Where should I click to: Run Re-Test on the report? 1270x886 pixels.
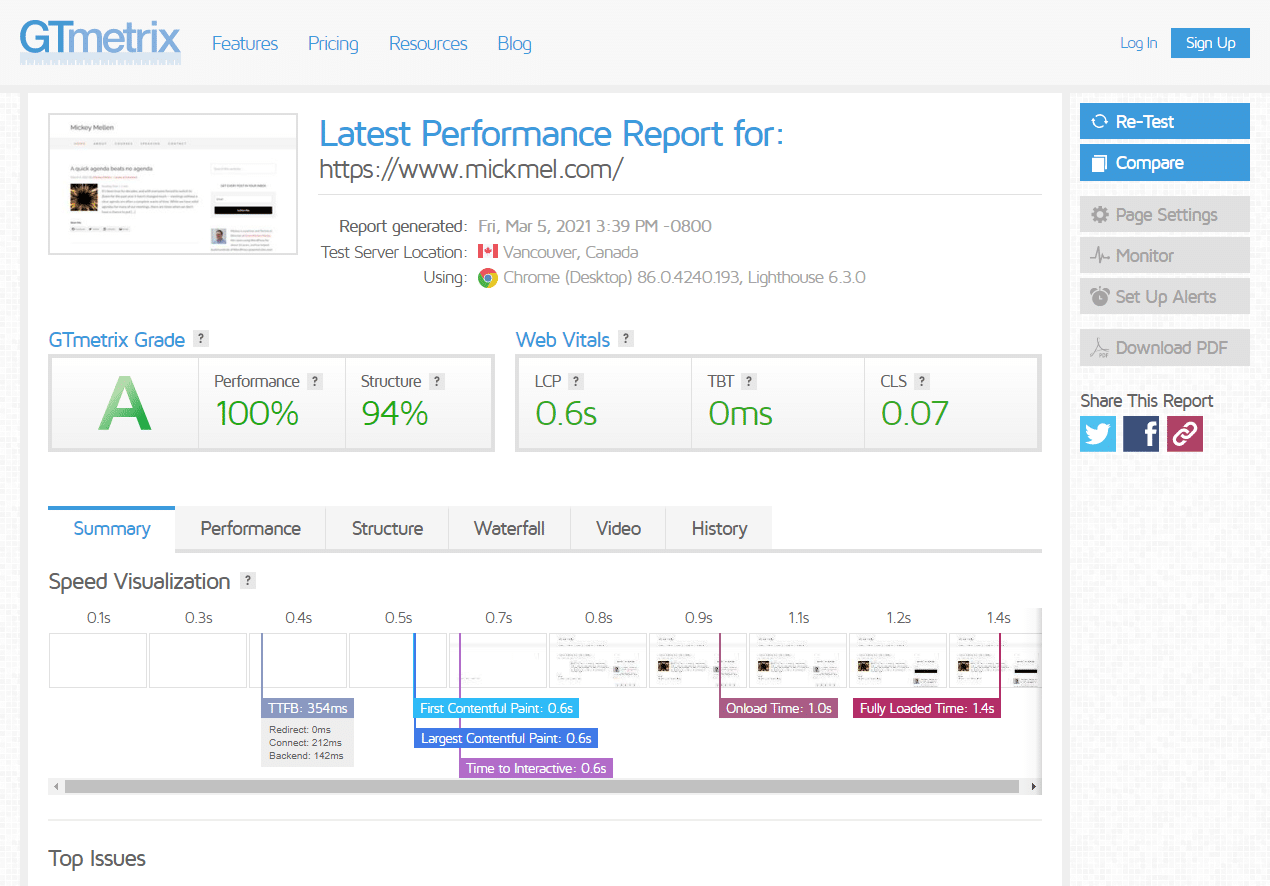pyautogui.click(x=1165, y=121)
